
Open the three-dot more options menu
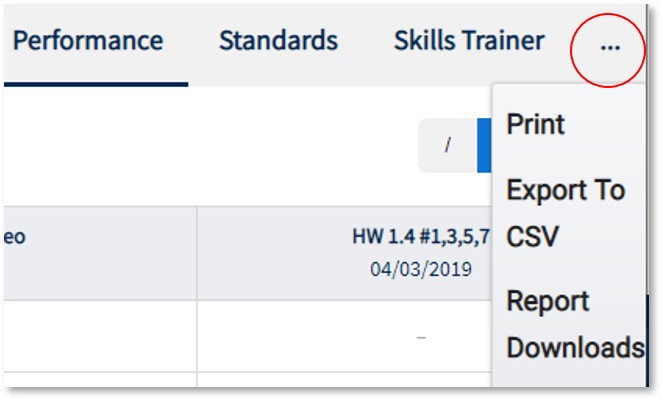[609, 46]
